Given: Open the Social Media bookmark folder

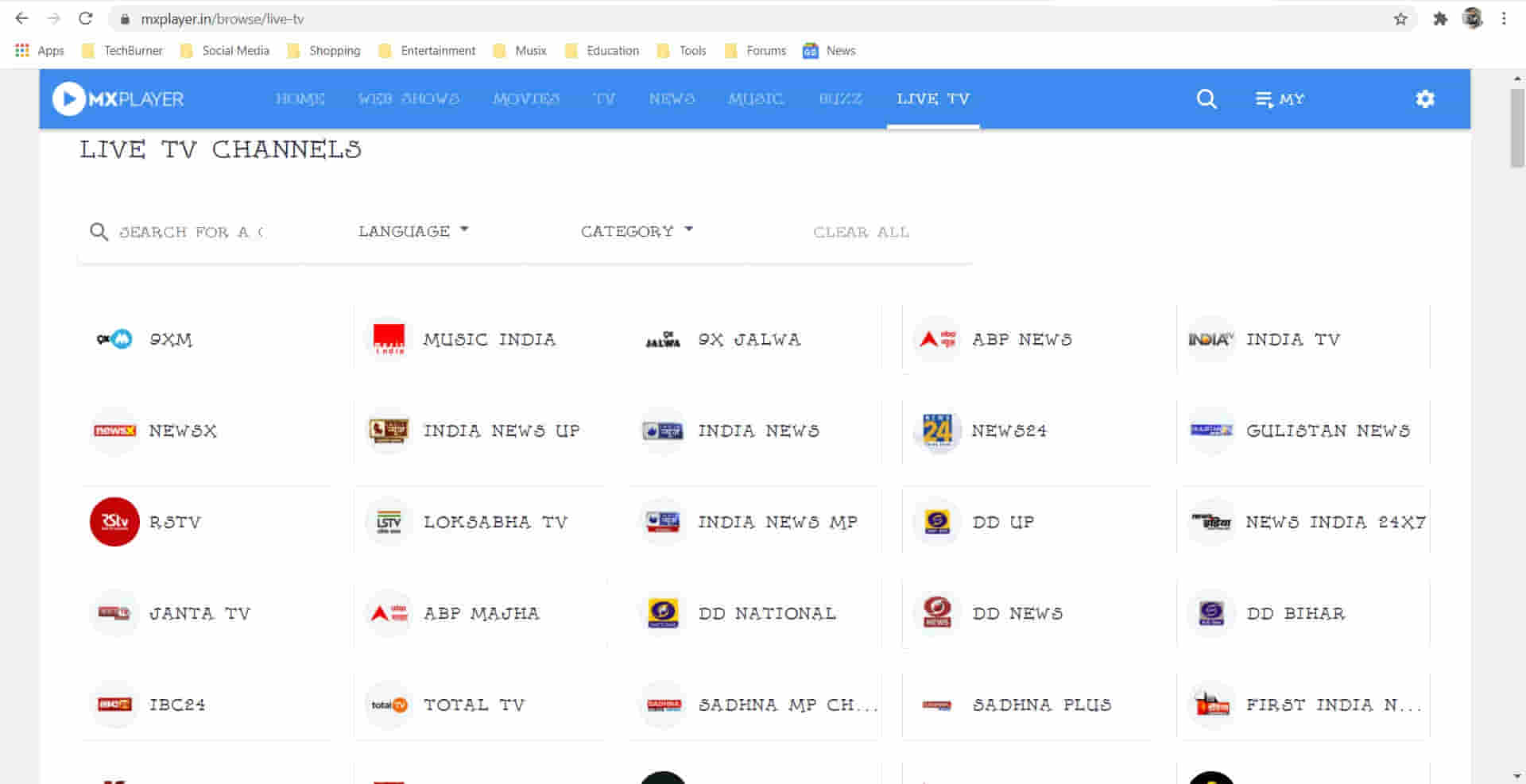Looking at the screenshot, I should coord(225,51).
